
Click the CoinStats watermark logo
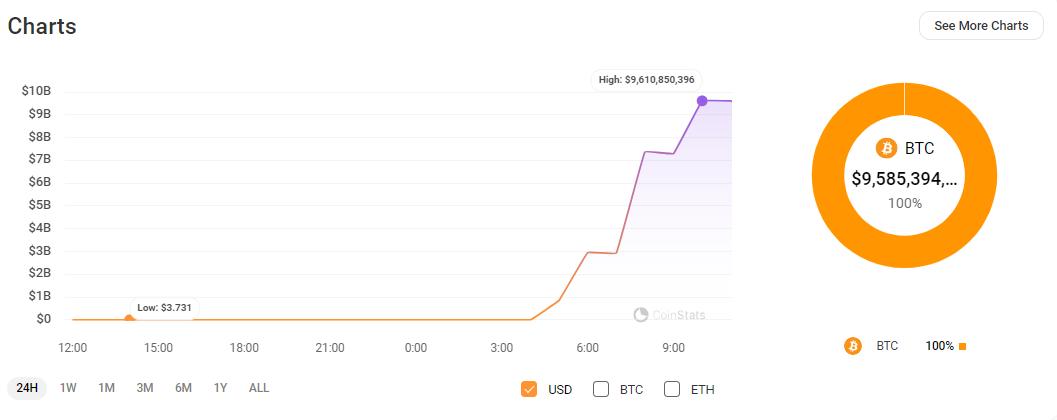point(642,315)
